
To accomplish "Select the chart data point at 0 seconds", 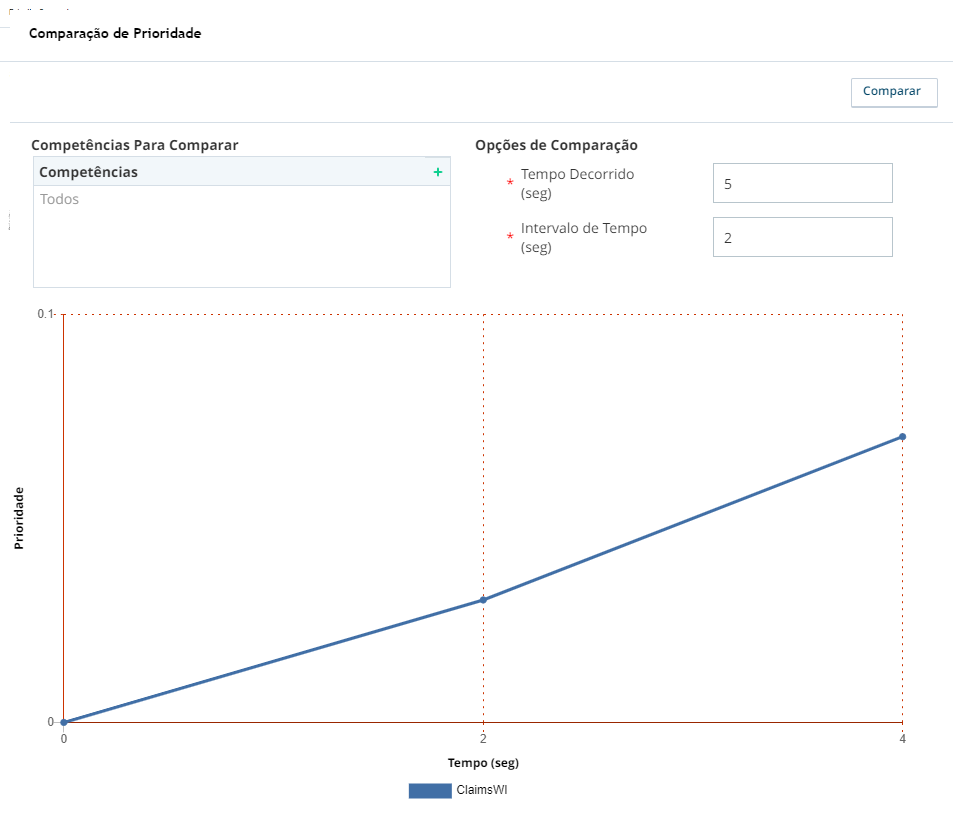I will (x=63, y=722).
